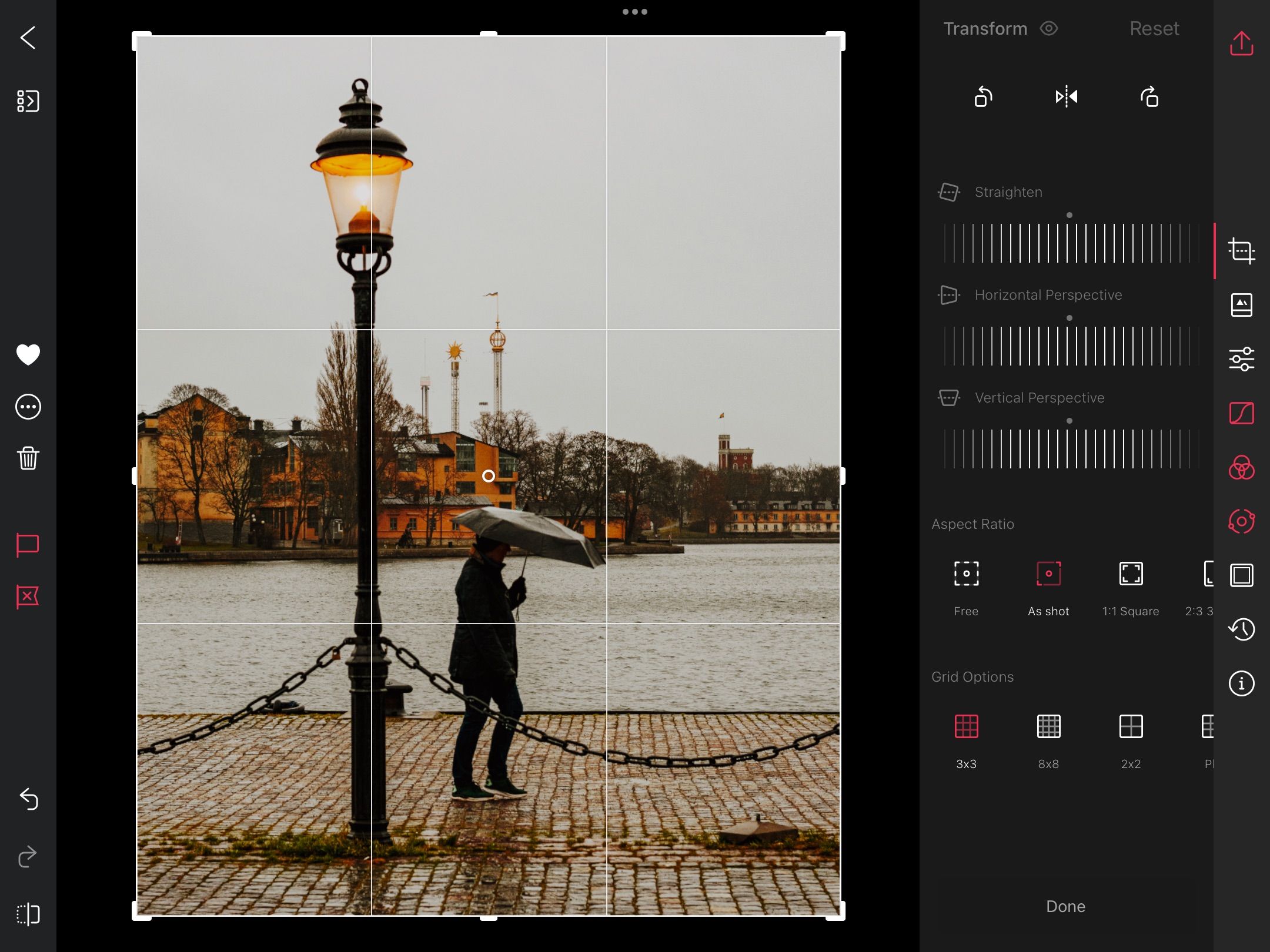Open the three-dot handle above the photo

634,11
